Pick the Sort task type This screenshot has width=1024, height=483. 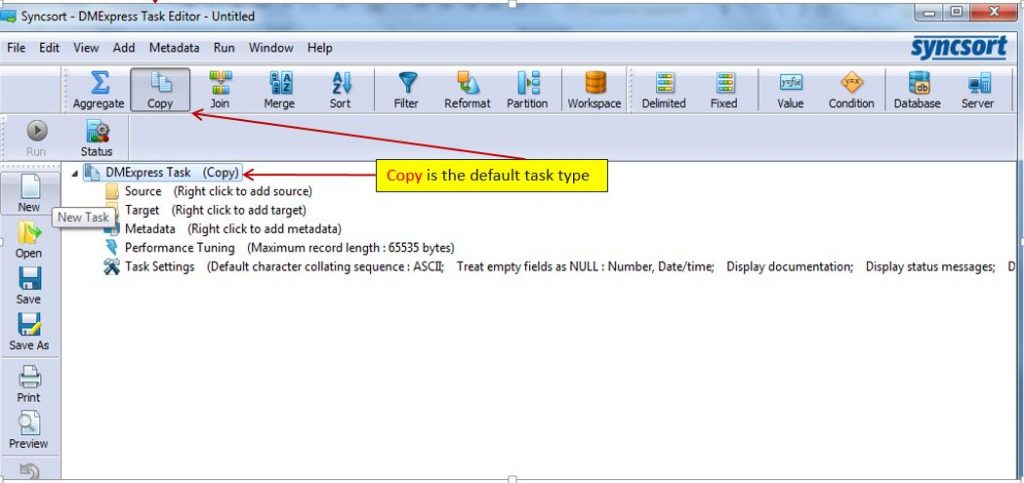tap(340, 90)
